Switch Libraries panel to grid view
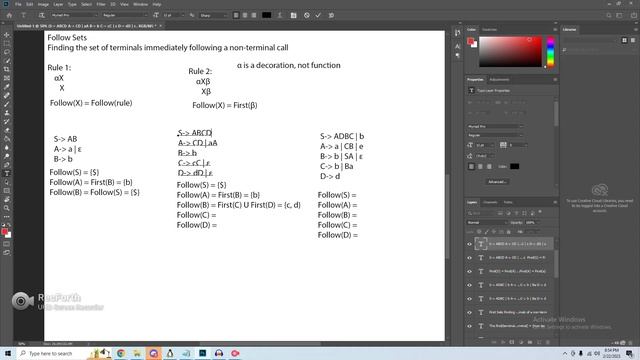The image size is (640, 360). click(x=624, y=40)
